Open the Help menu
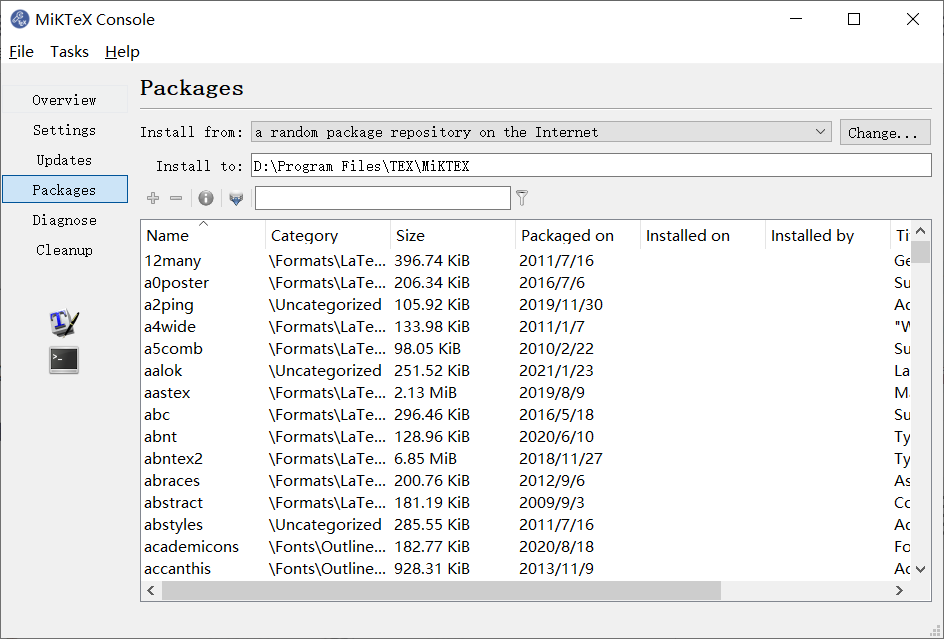The width and height of the screenshot is (944, 639). 122,52
